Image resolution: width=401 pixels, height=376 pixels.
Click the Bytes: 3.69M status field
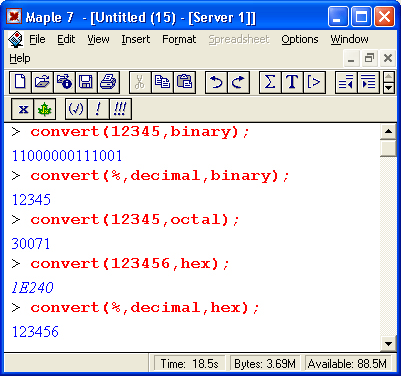coord(265,363)
